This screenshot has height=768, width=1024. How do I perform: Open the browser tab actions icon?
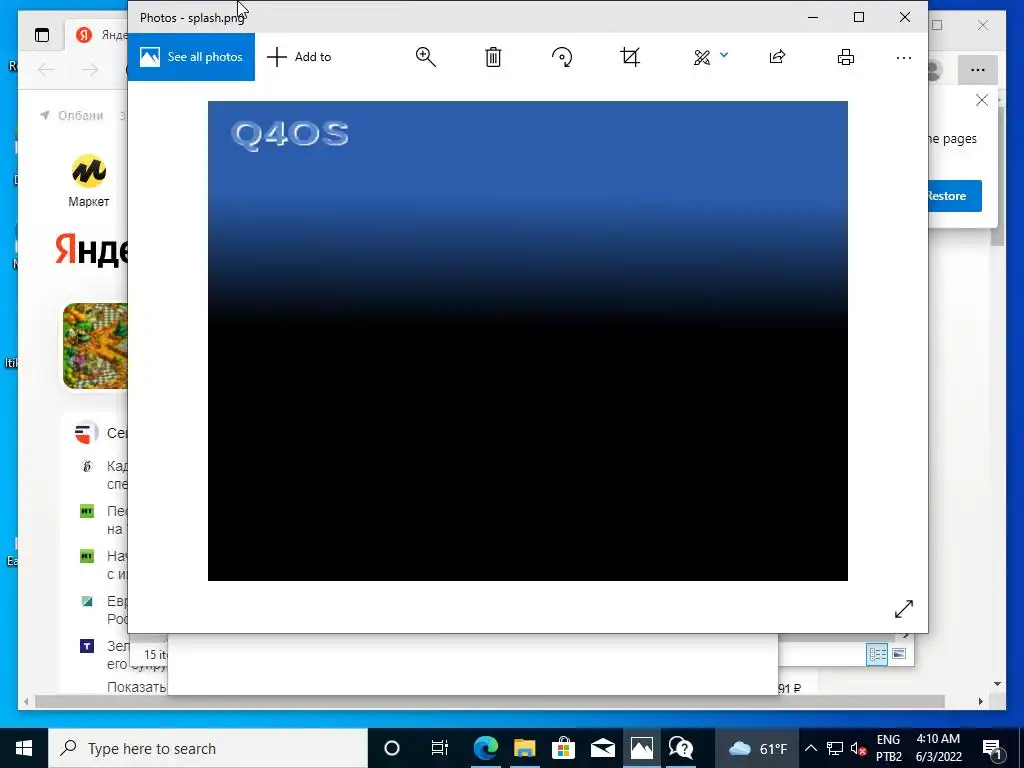coord(42,35)
